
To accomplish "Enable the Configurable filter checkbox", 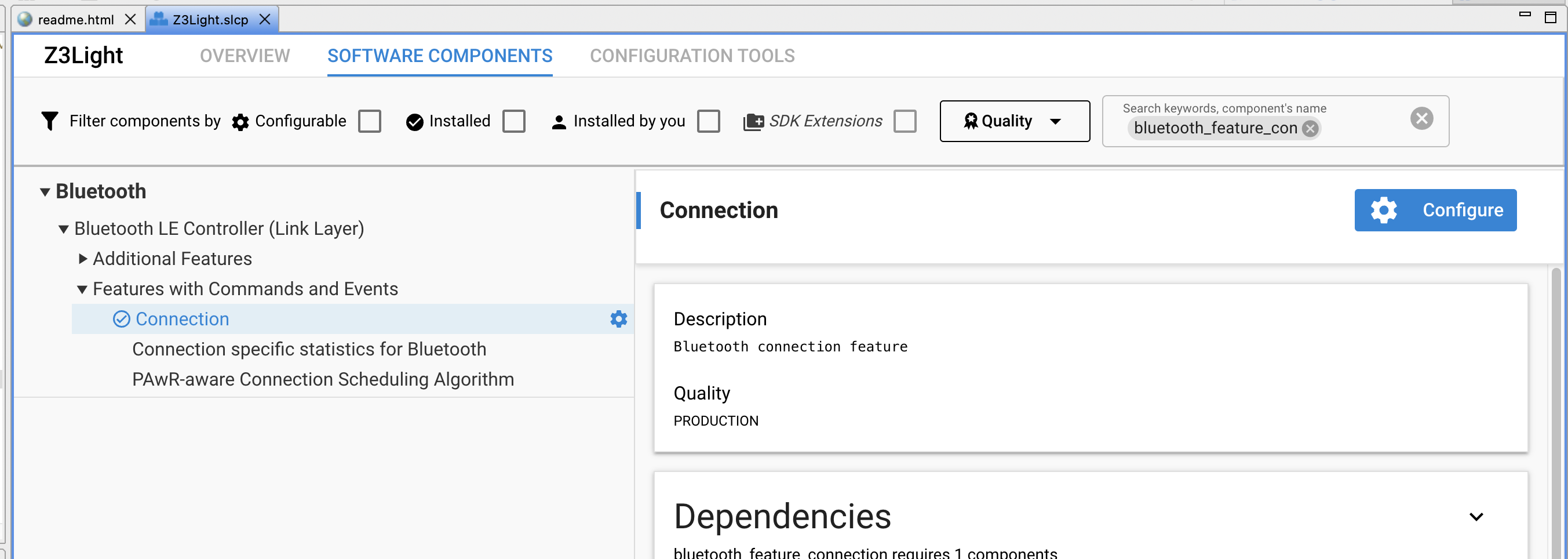I will point(370,121).
